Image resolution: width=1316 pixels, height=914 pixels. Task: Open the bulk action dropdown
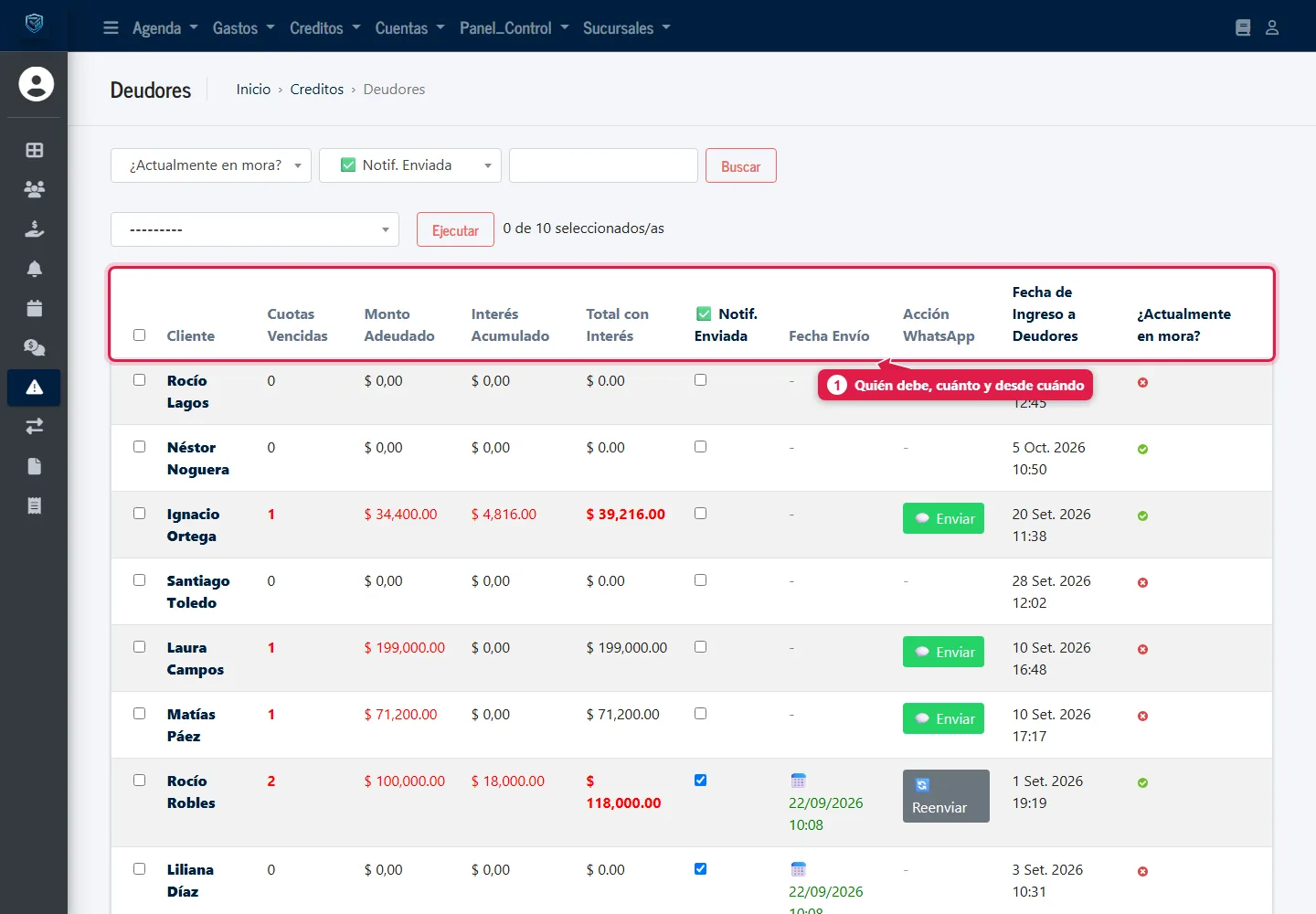[x=255, y=229]
